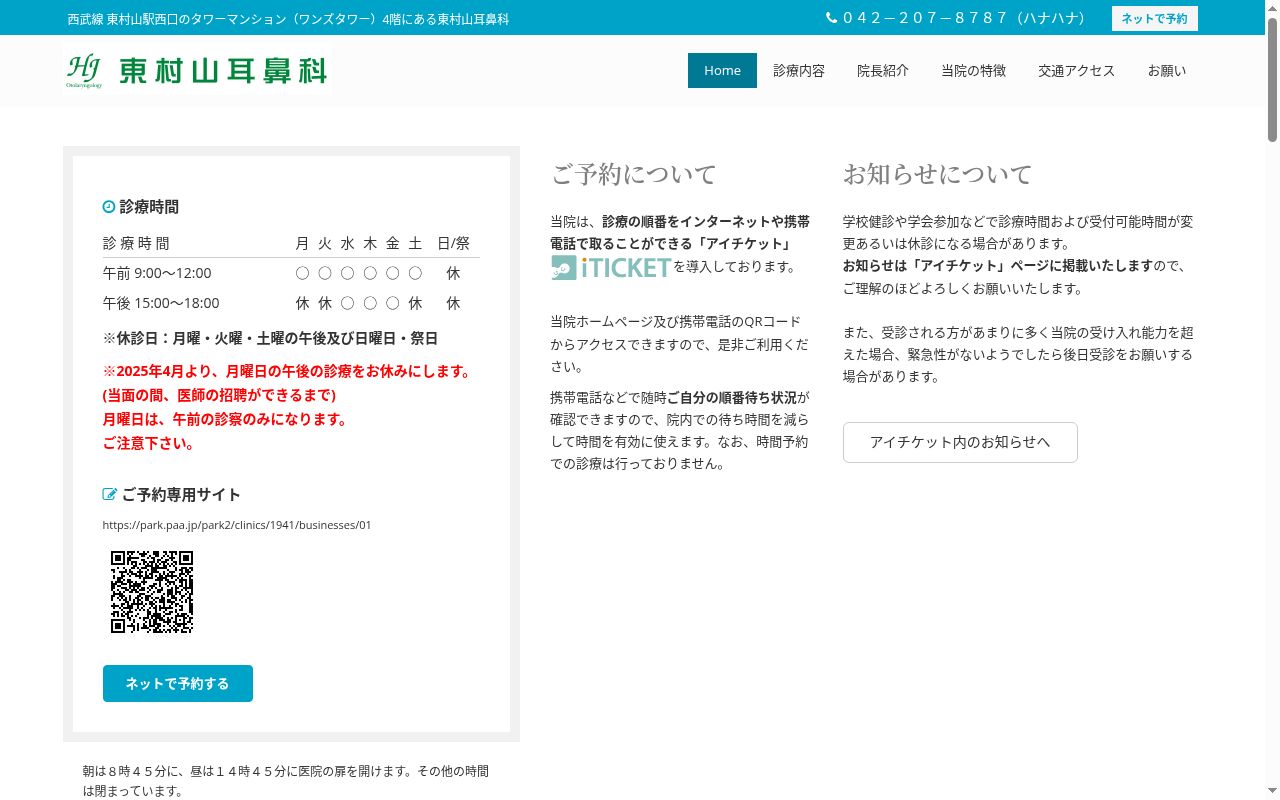Click the お知らせについて heading
This screenshot has width=1280, height=800.
click(937, 174)
